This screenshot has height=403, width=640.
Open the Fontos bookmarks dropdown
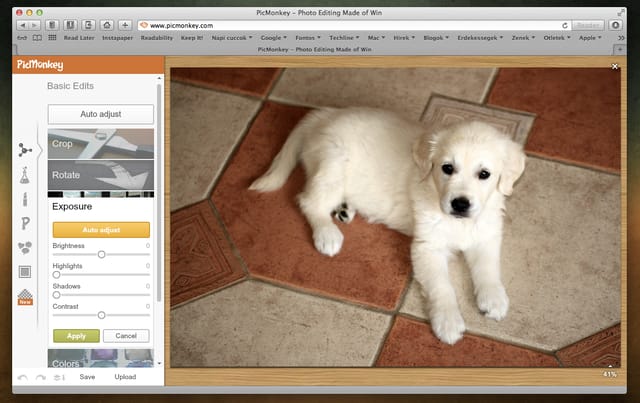308,38
